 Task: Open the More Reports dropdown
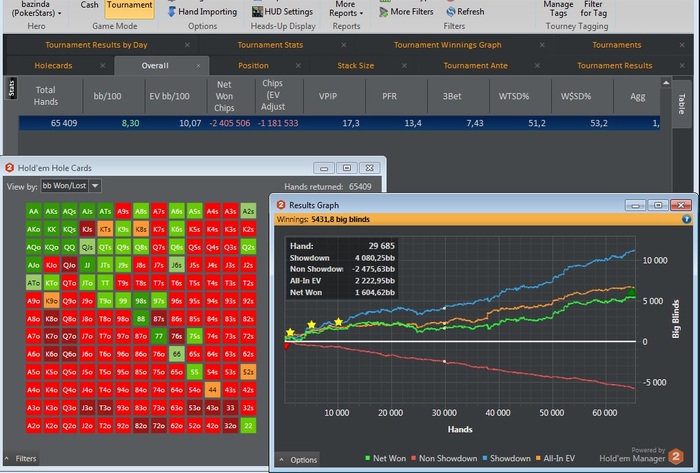tap(346, 9)
